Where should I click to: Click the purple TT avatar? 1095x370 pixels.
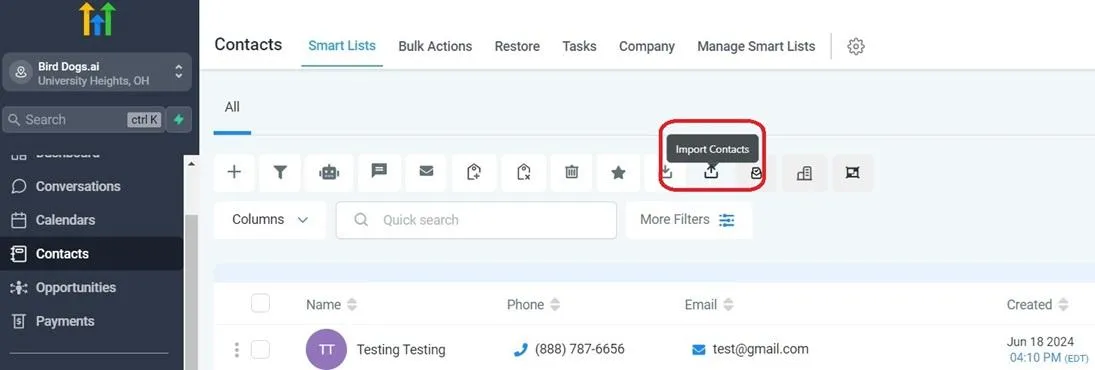coord(326,349)
